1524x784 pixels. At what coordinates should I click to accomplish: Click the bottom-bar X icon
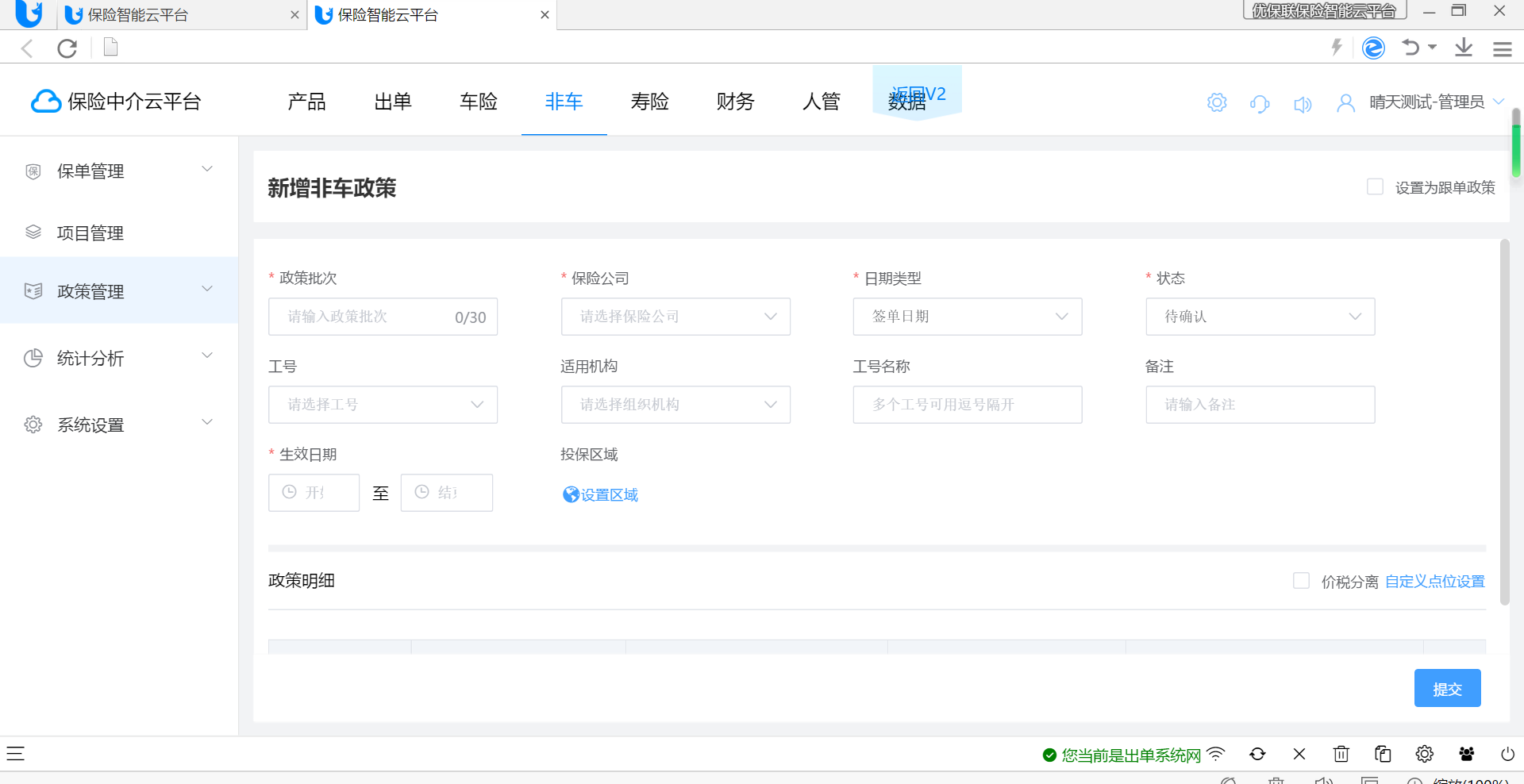tap(1299, 754)
